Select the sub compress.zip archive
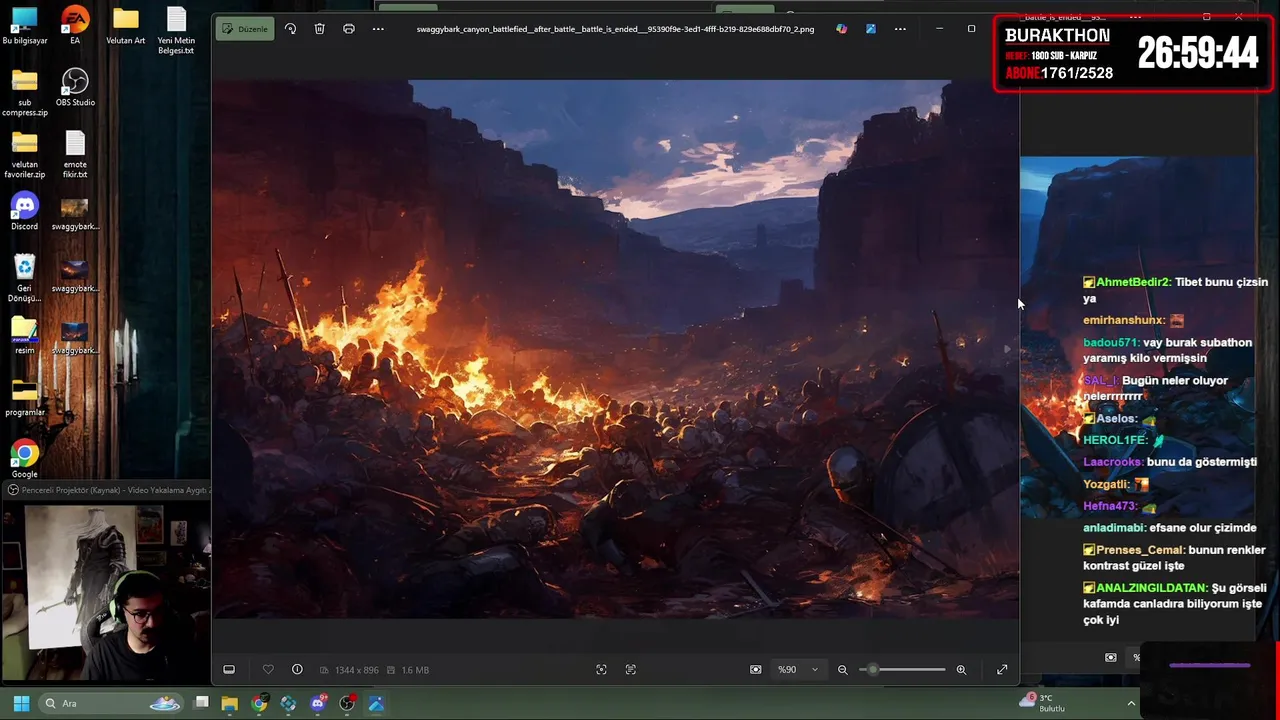The height and width of the screenshot is (720, 1280). click(25, 93)
